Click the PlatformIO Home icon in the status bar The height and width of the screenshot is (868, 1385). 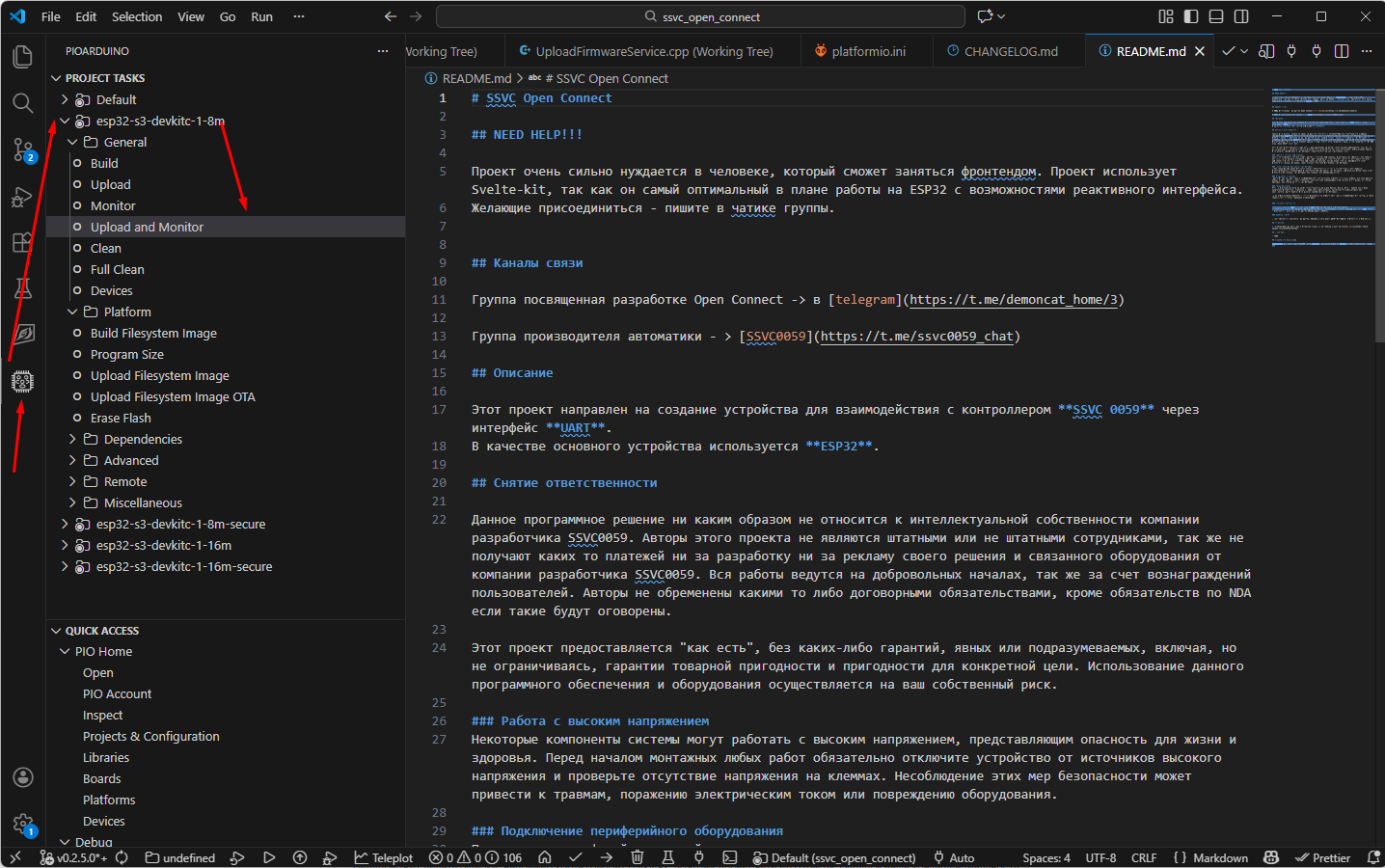coord(545,857)
